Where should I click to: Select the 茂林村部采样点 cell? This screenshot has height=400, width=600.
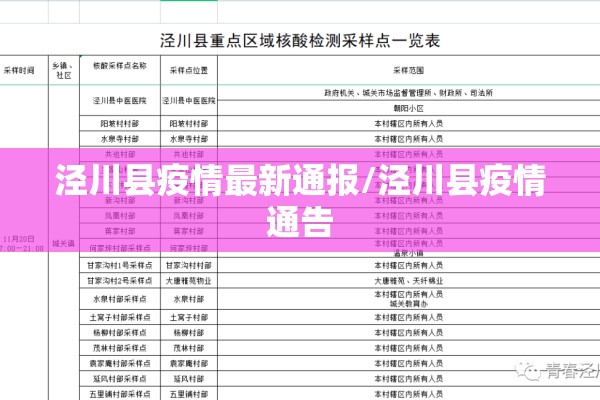120,348
